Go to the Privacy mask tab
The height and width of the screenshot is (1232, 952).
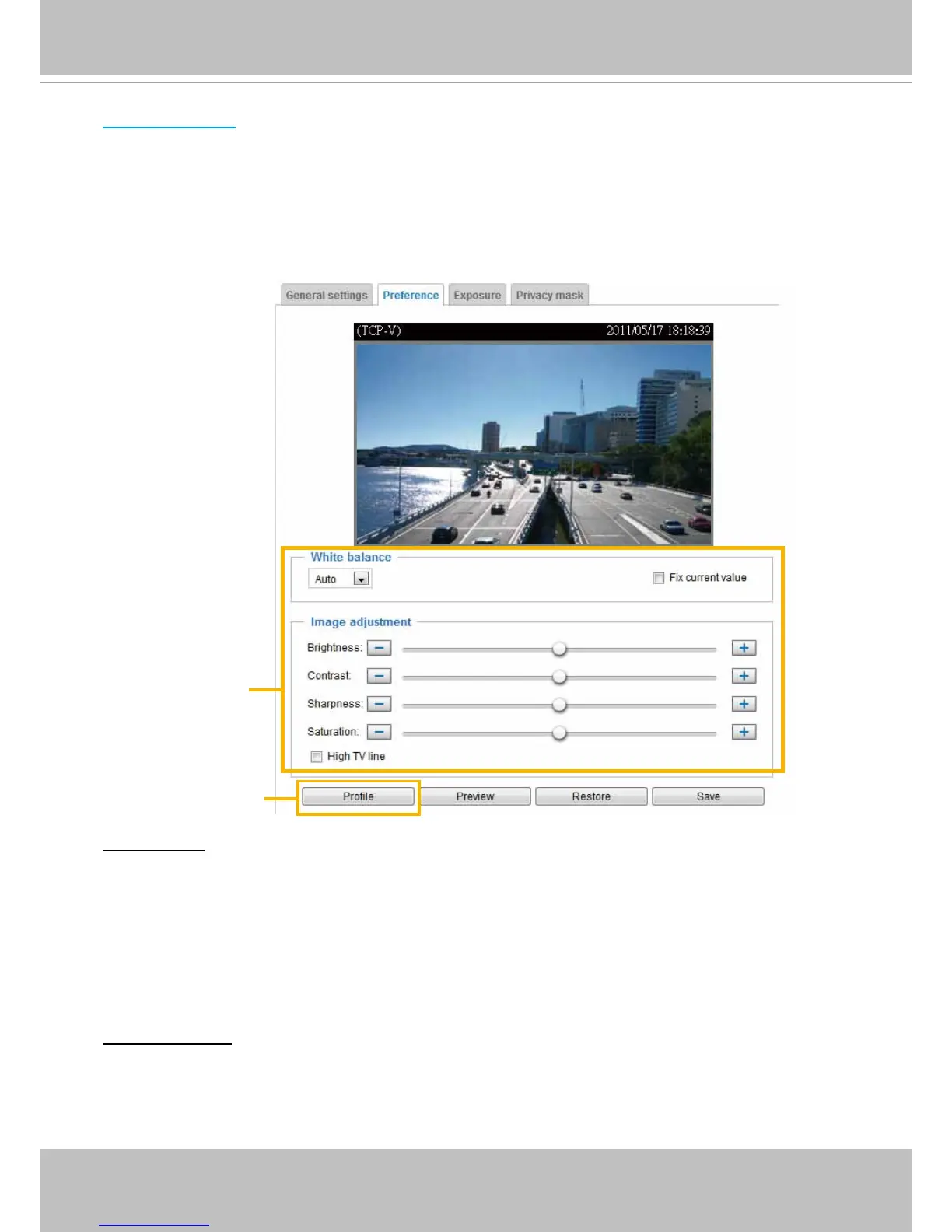[x=550, y=296]
